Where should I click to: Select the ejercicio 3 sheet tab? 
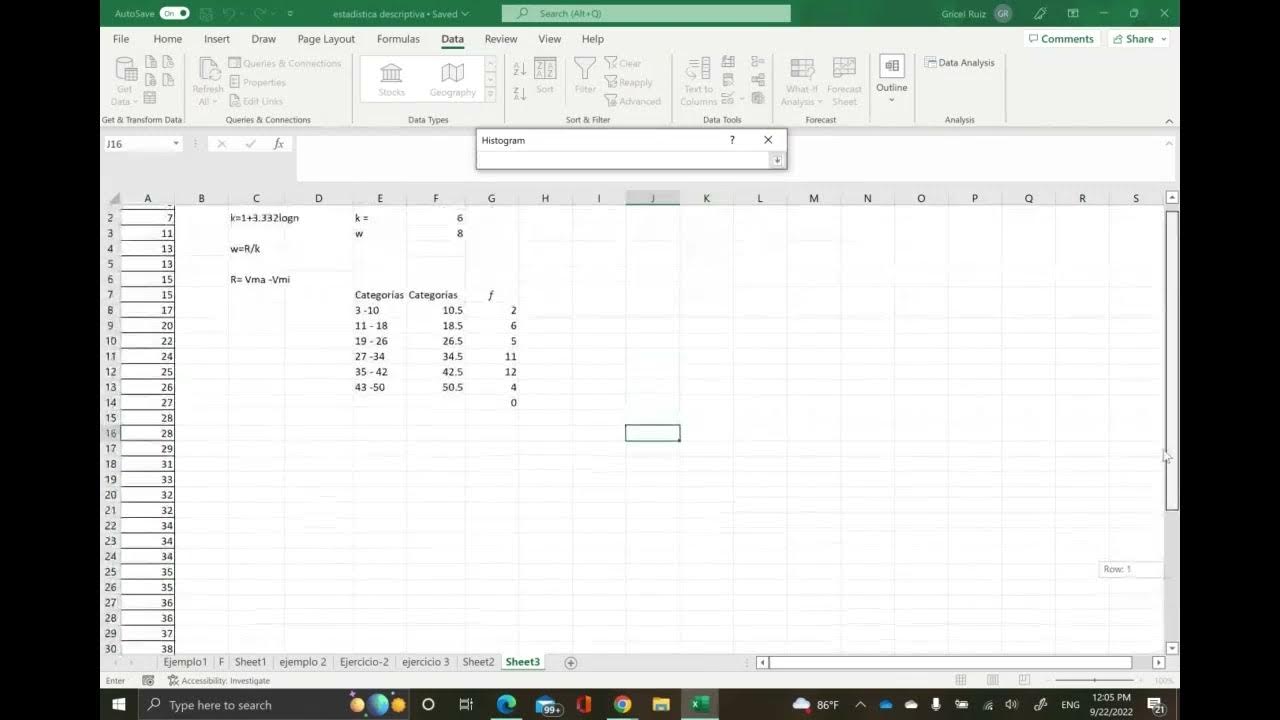426,662
